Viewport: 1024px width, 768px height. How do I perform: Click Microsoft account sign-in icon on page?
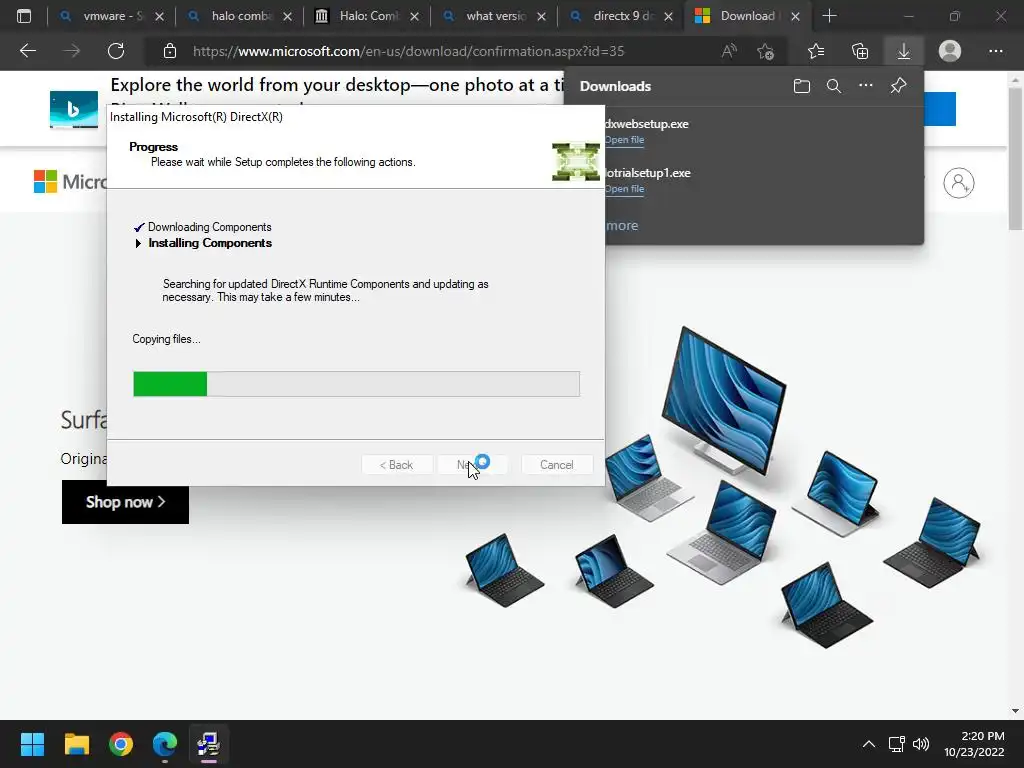(x=958, y=183)
